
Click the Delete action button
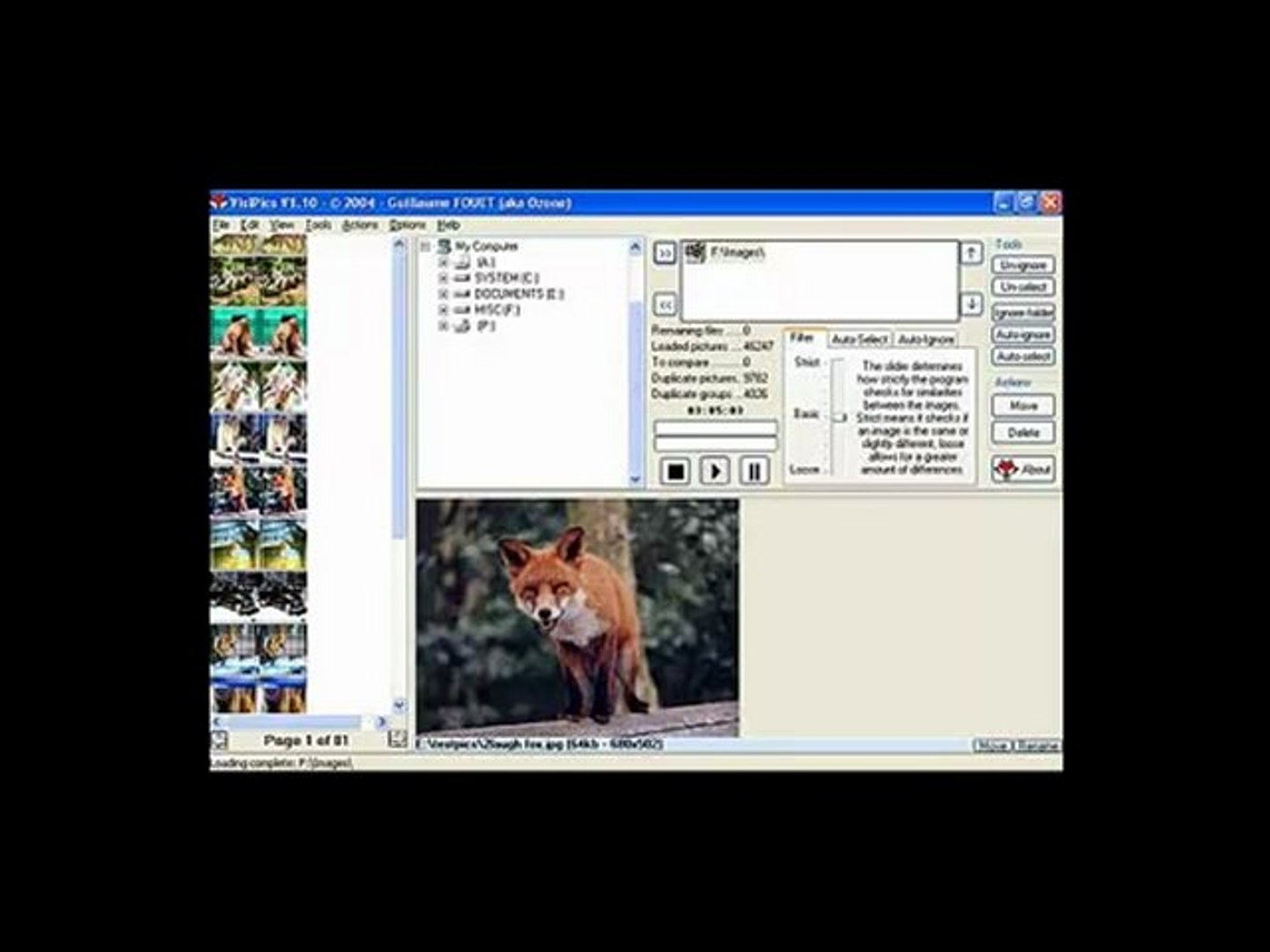[1023, 433]
